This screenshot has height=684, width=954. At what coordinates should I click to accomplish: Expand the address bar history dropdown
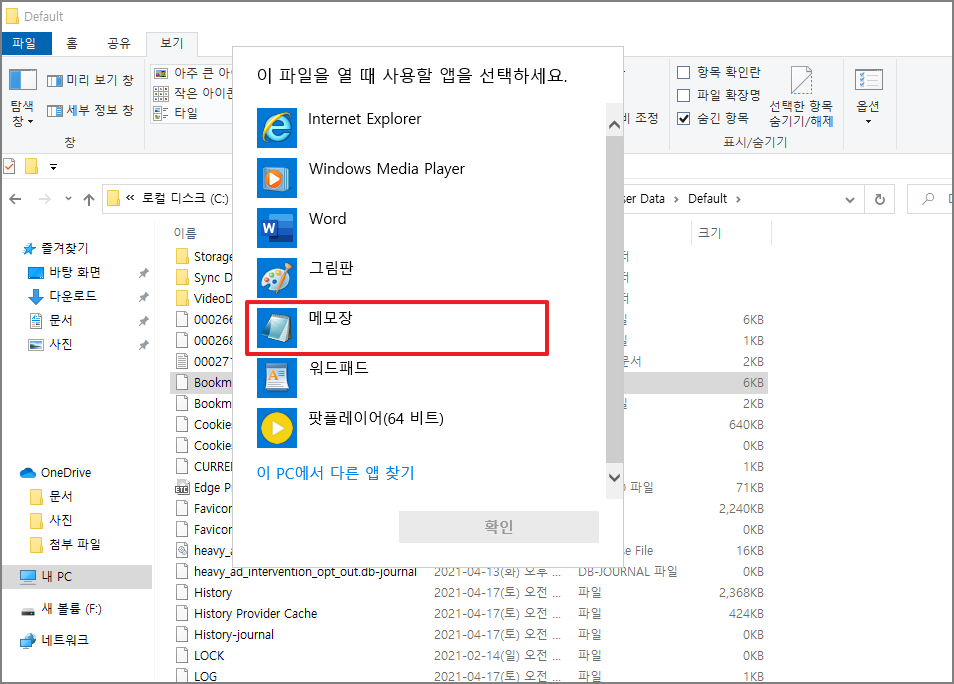click(849, 200)
